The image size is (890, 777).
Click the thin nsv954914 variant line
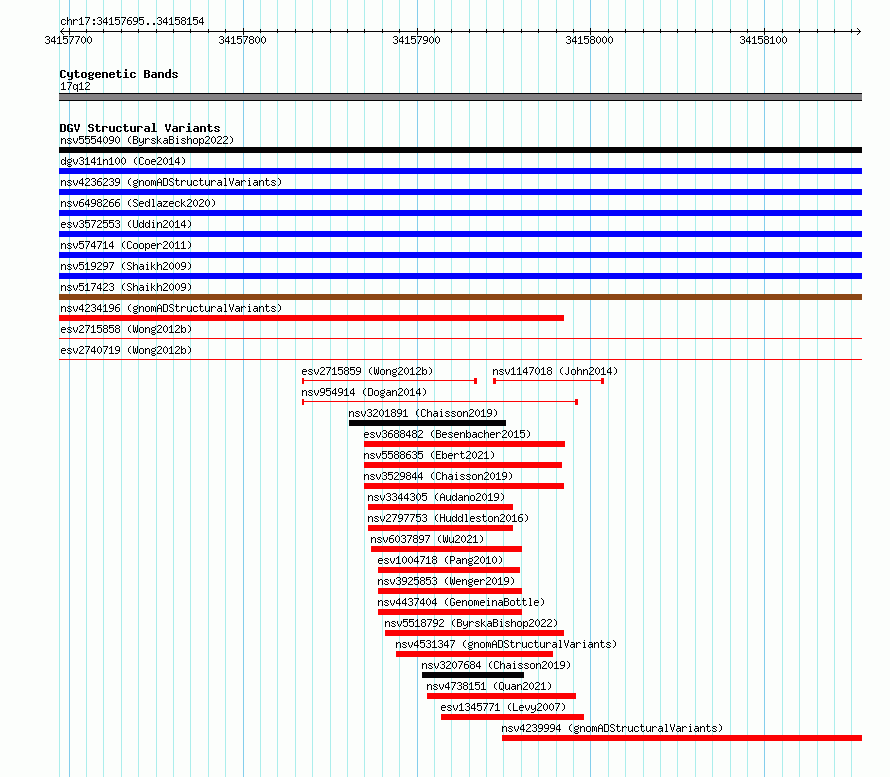coord(440,402)
